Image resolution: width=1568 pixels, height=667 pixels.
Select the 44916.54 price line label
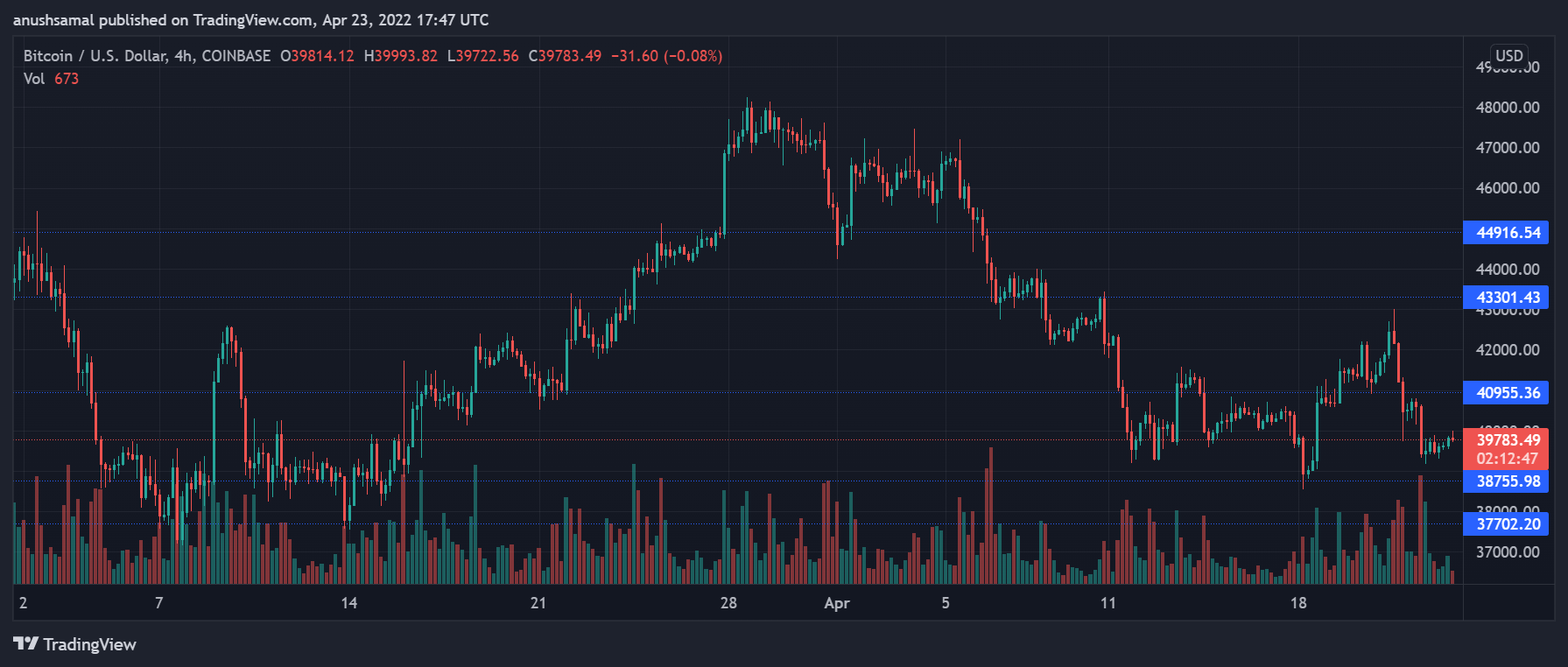[1506, 233]
